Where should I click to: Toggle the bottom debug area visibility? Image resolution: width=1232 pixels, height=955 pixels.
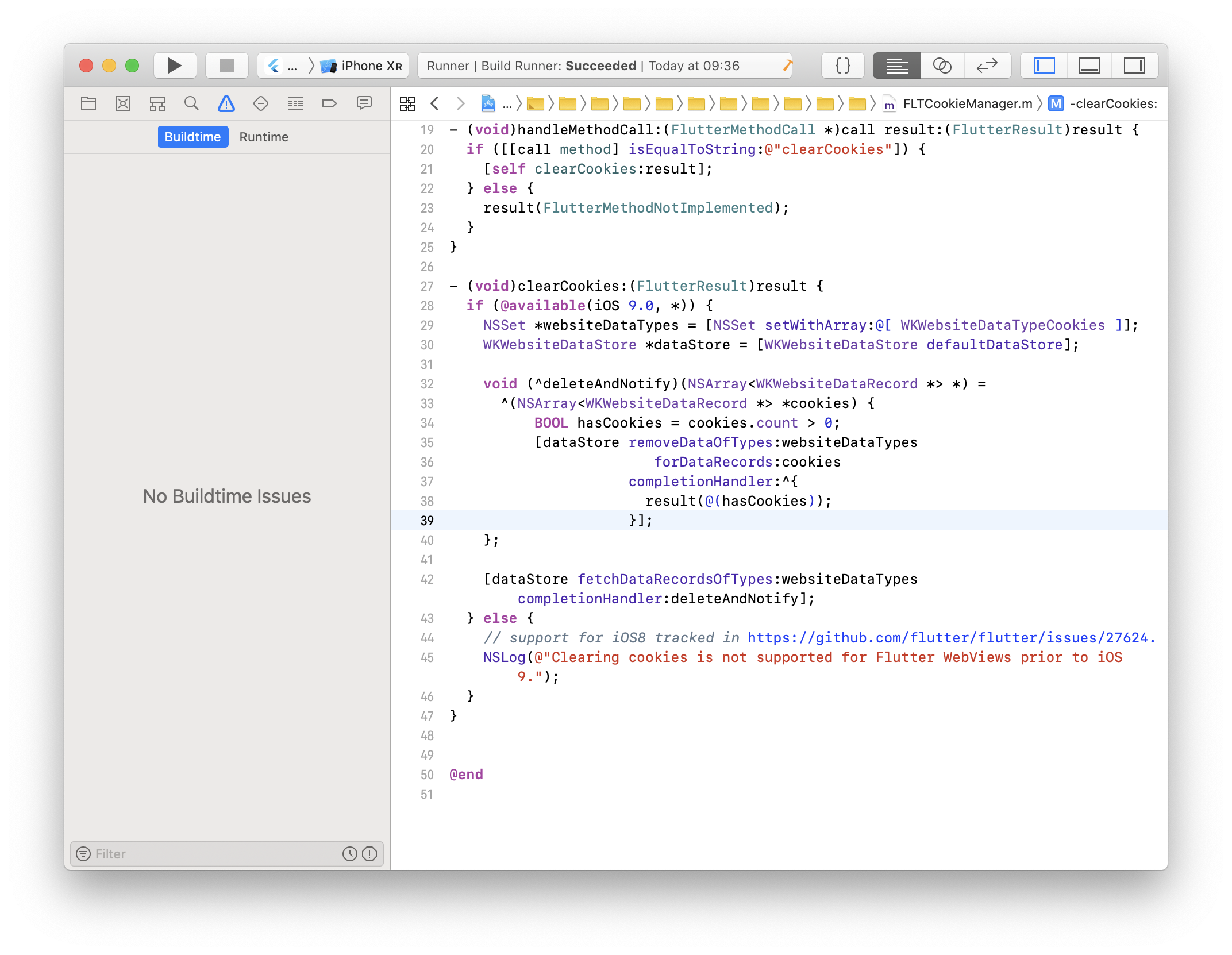pyautogui.click(x=1089, y=66)
